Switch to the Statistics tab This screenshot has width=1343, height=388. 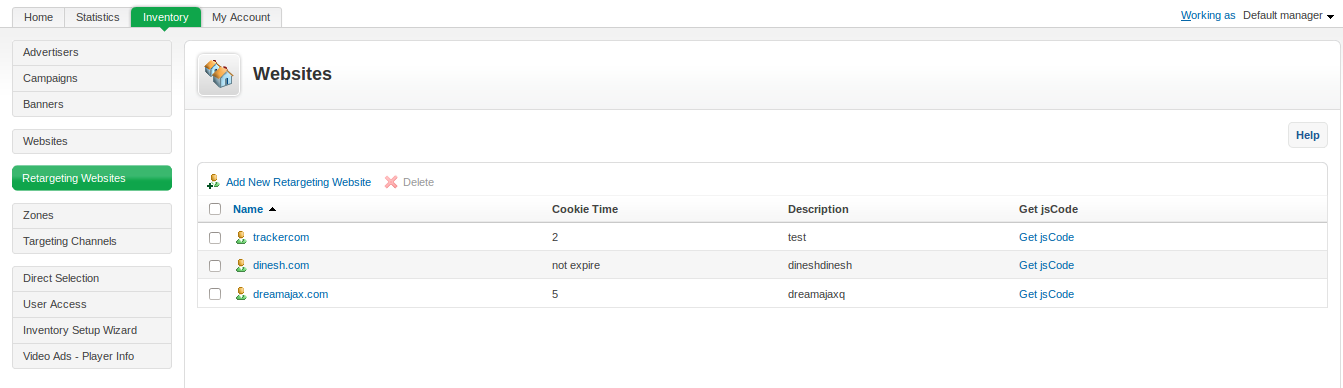[x=98, y=17]
